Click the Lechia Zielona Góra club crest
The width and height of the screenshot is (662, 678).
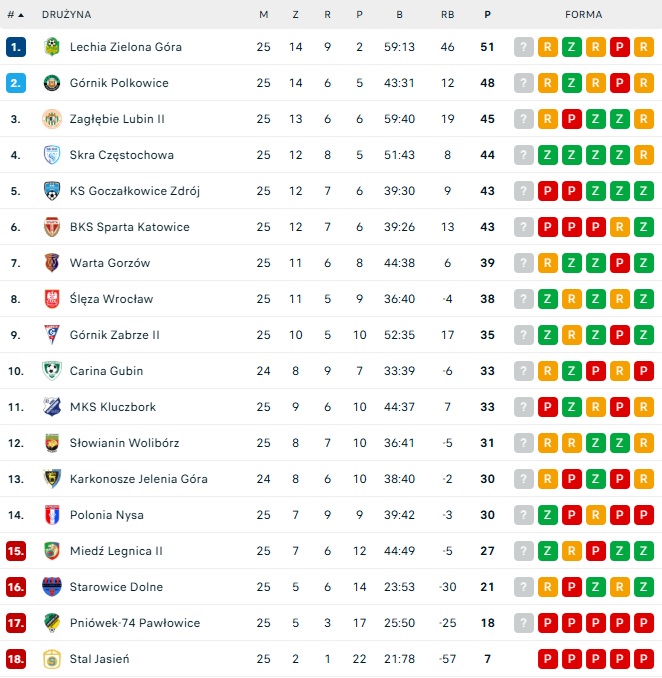52,47
